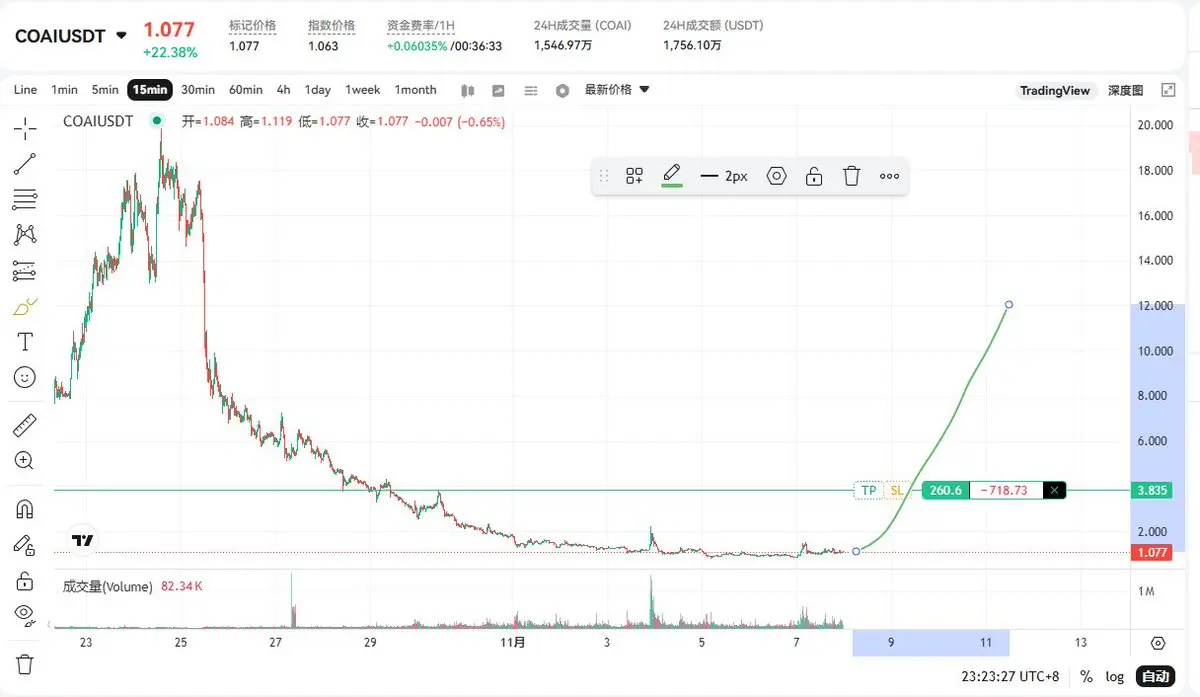Click the 3.835 price axis label
Image resolution: width=1200 pixels, height=697 pixels.
[1153, 490]
